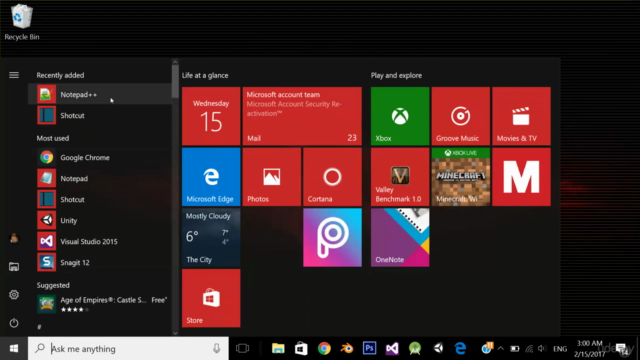The height and width of the screenshot is (360, 640).
Task: Click the Play and explore group header
Action: point(396,75)
